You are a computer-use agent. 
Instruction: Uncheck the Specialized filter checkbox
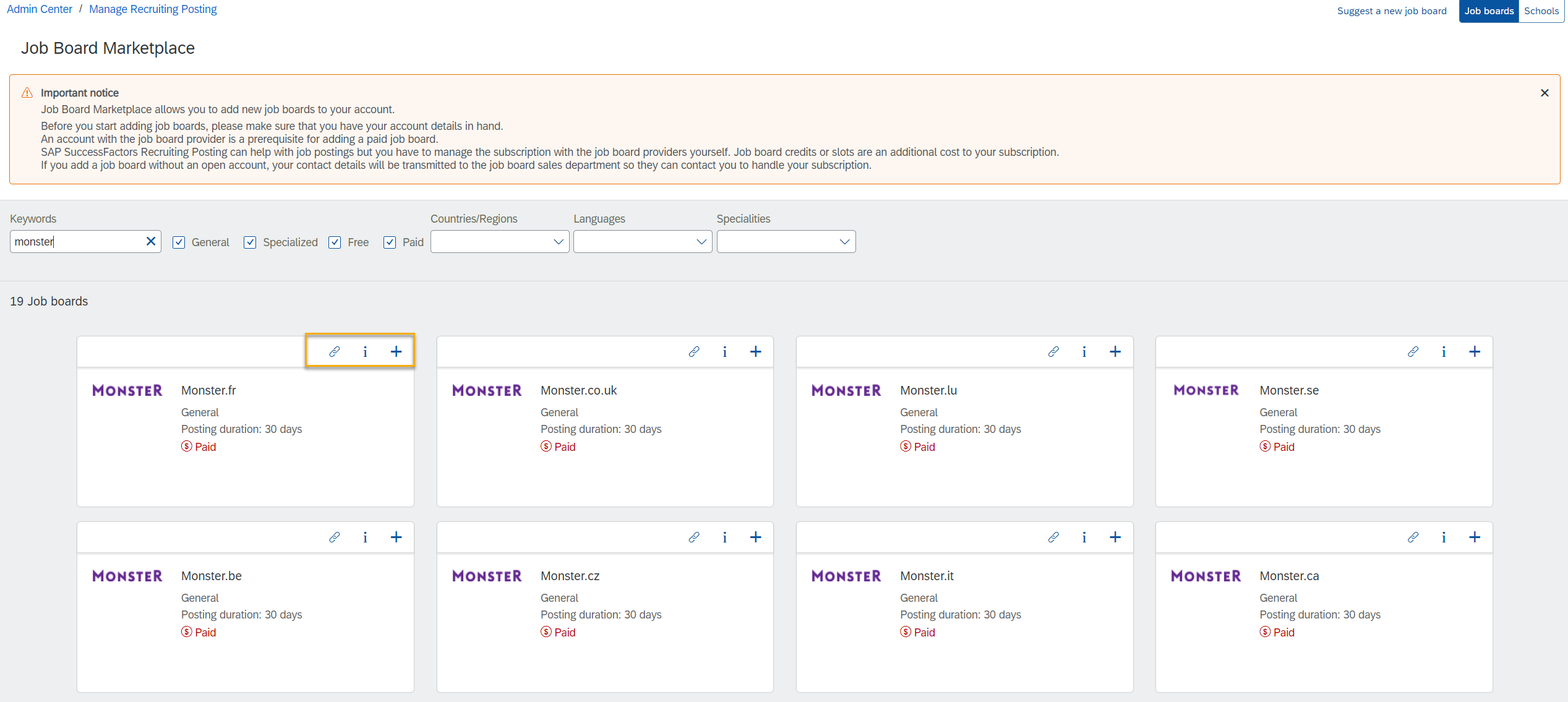click(250, 242)
